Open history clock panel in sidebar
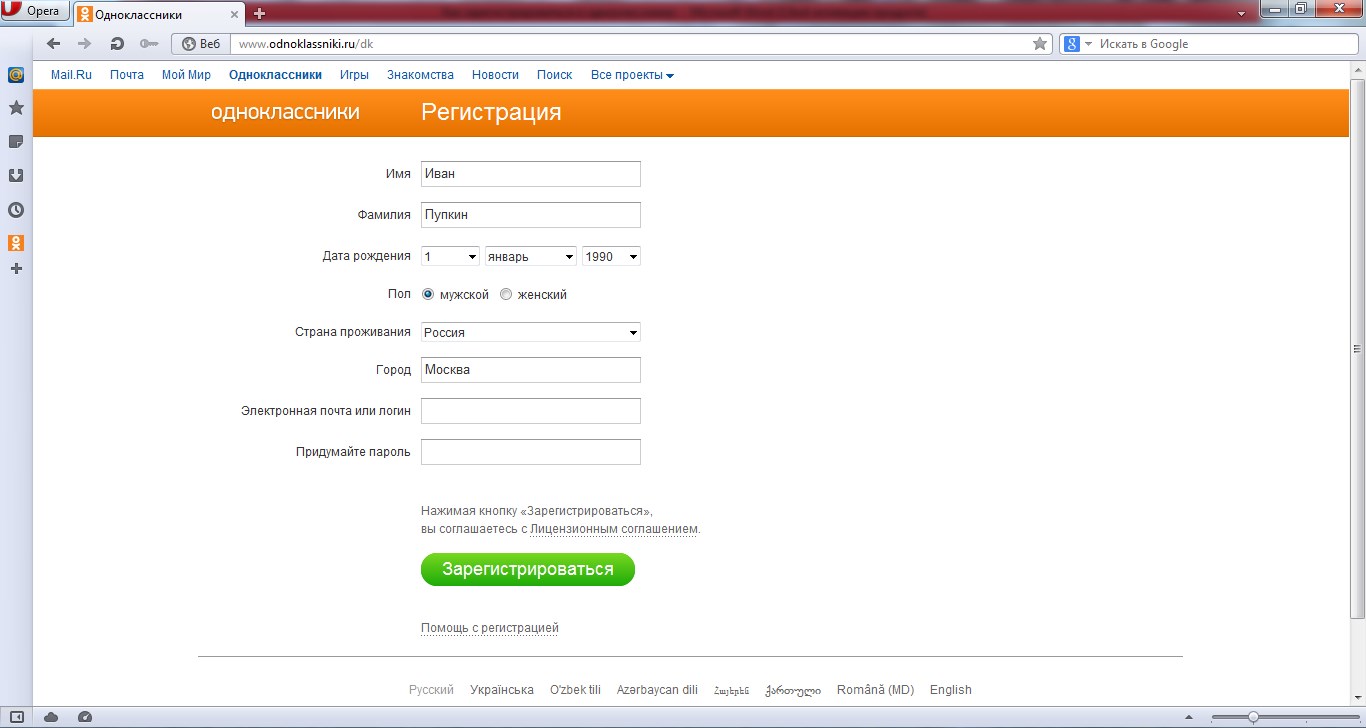The height and width of the screenshot is (728, 1366). point(16,210)
